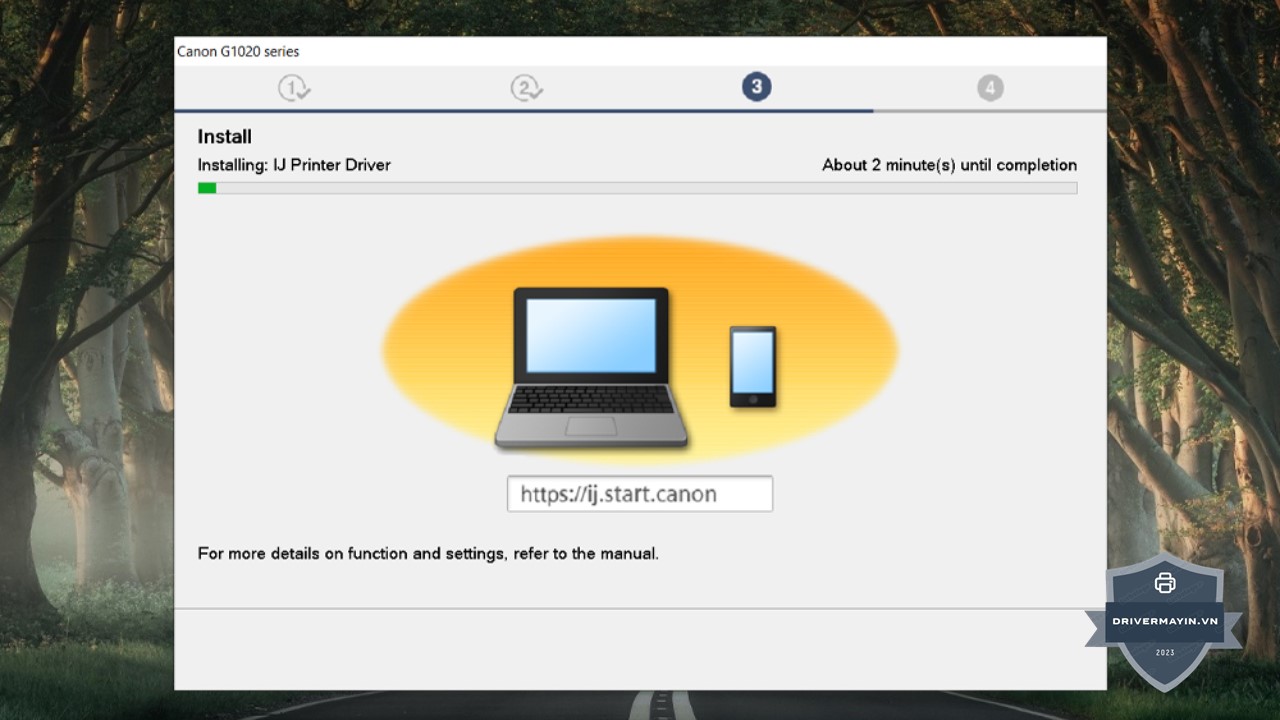Click the DRIVERMAYIN.VN banner text
This screenshot has width=1280, height=720.
pos(1165,621)
